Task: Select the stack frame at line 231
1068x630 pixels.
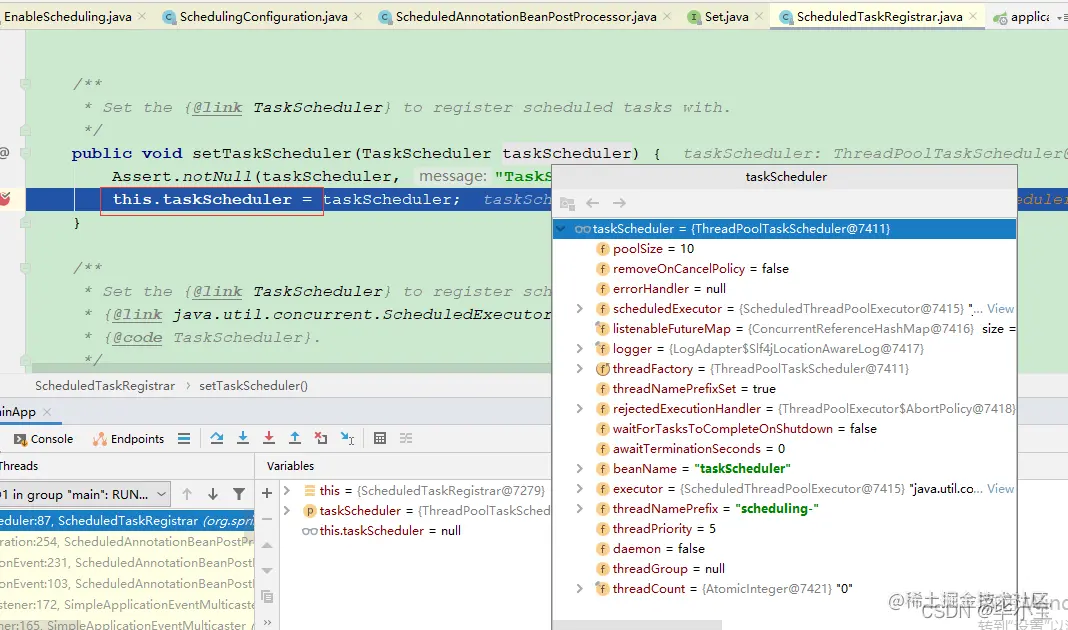Action: (127, 563)
